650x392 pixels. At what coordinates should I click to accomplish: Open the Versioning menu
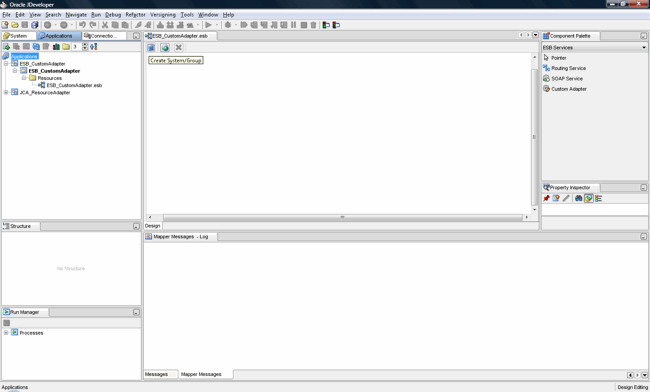[163, 15]
